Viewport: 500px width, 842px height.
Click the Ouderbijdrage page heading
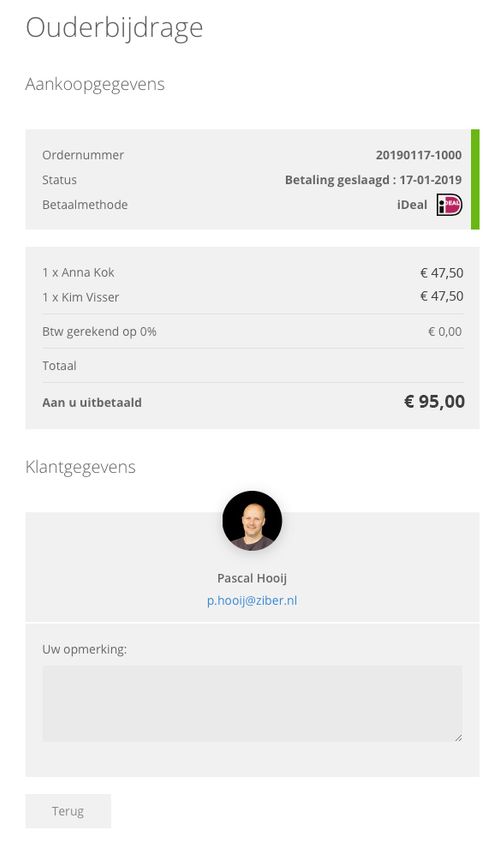[114, 28]
